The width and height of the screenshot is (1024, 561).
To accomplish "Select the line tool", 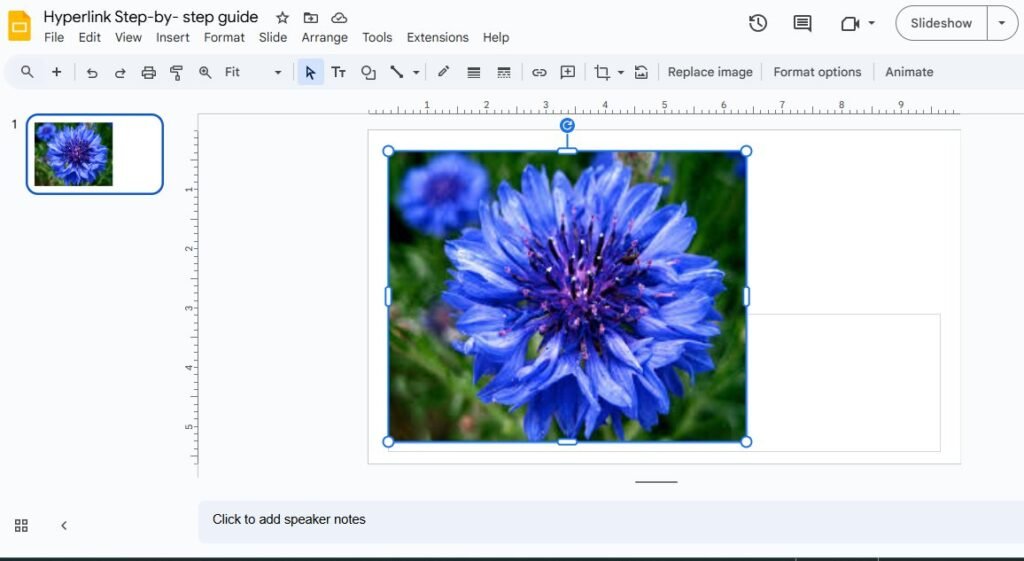I will pyautogui.click(x=396, y=72).
